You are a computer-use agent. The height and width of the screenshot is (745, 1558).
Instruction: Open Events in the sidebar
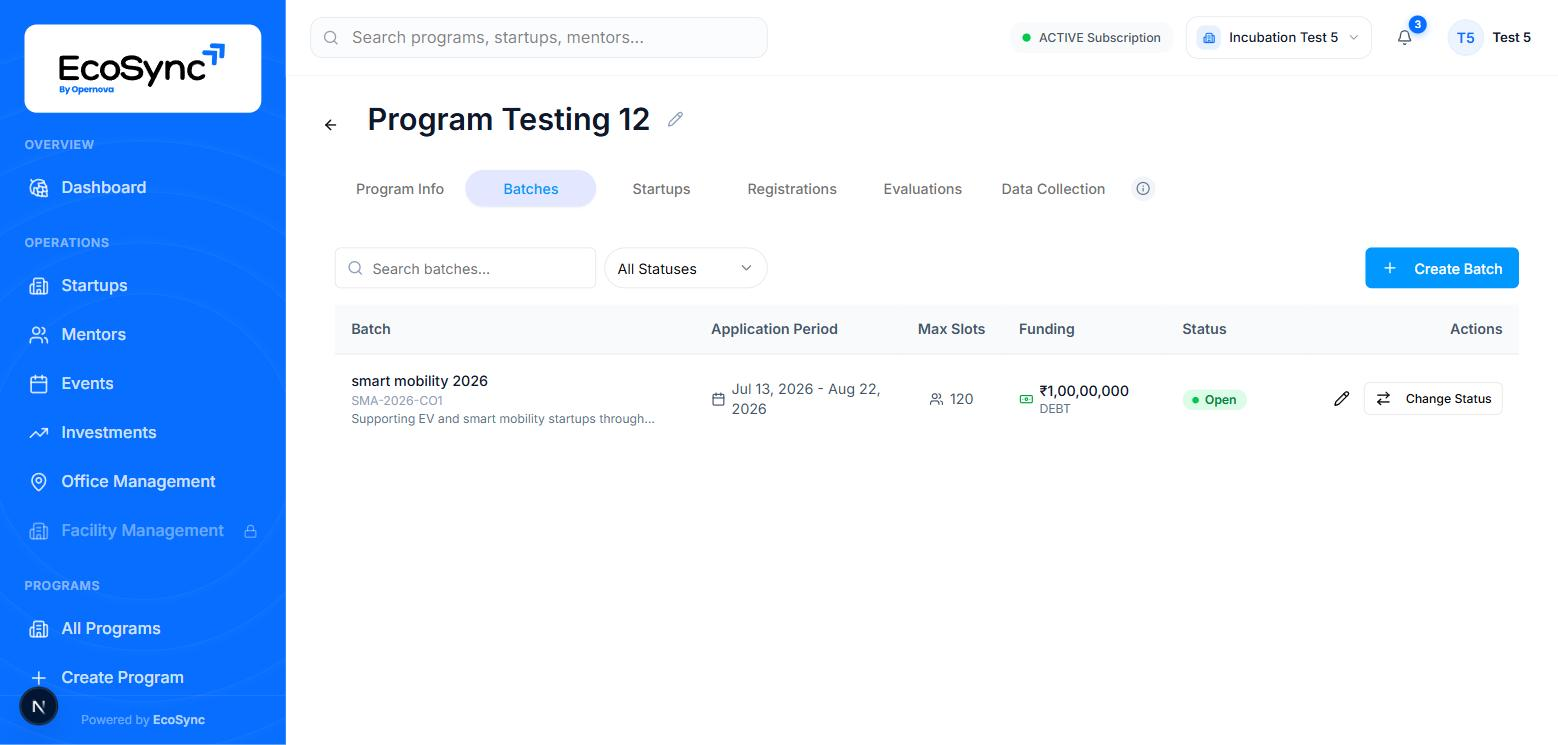(87, 383)
